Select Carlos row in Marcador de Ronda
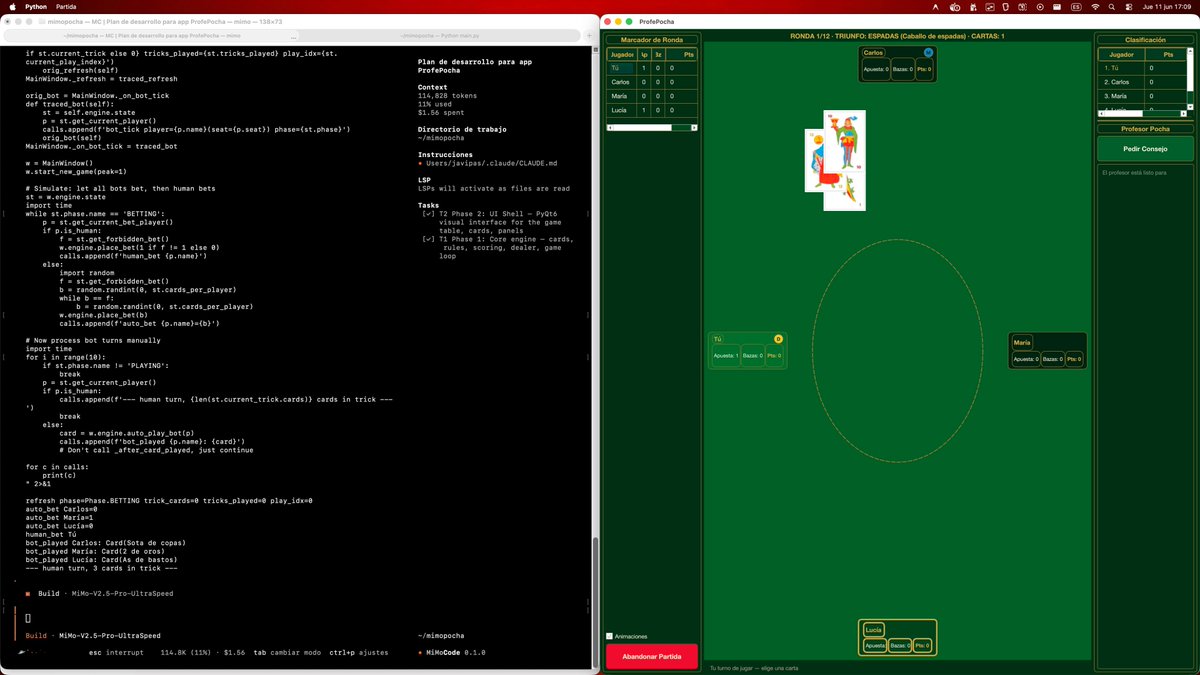 (652, 82)
